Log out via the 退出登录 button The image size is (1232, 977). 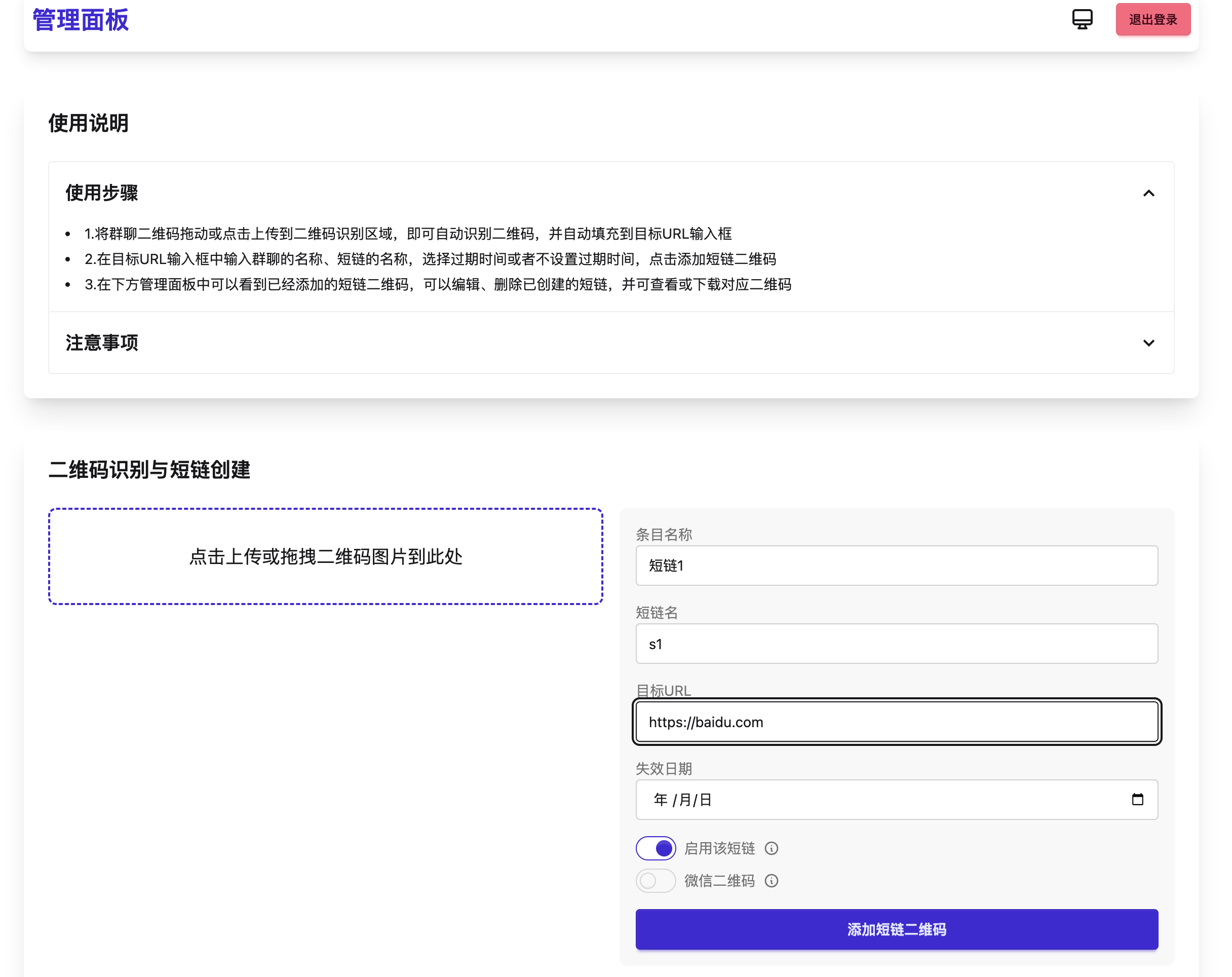[x=1152, y=19]
